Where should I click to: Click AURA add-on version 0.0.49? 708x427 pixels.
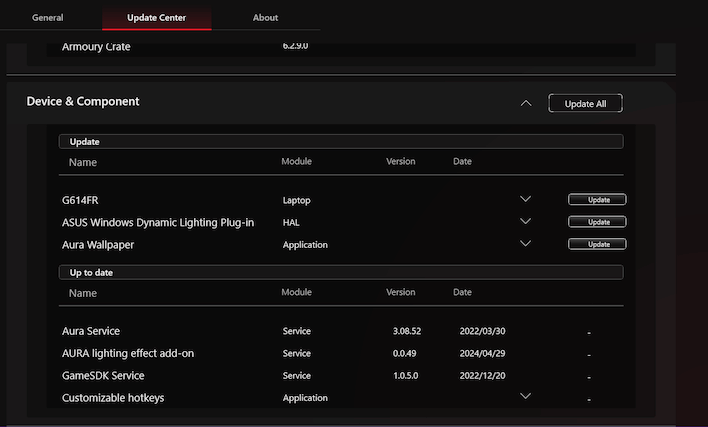[x=404, y=353]
